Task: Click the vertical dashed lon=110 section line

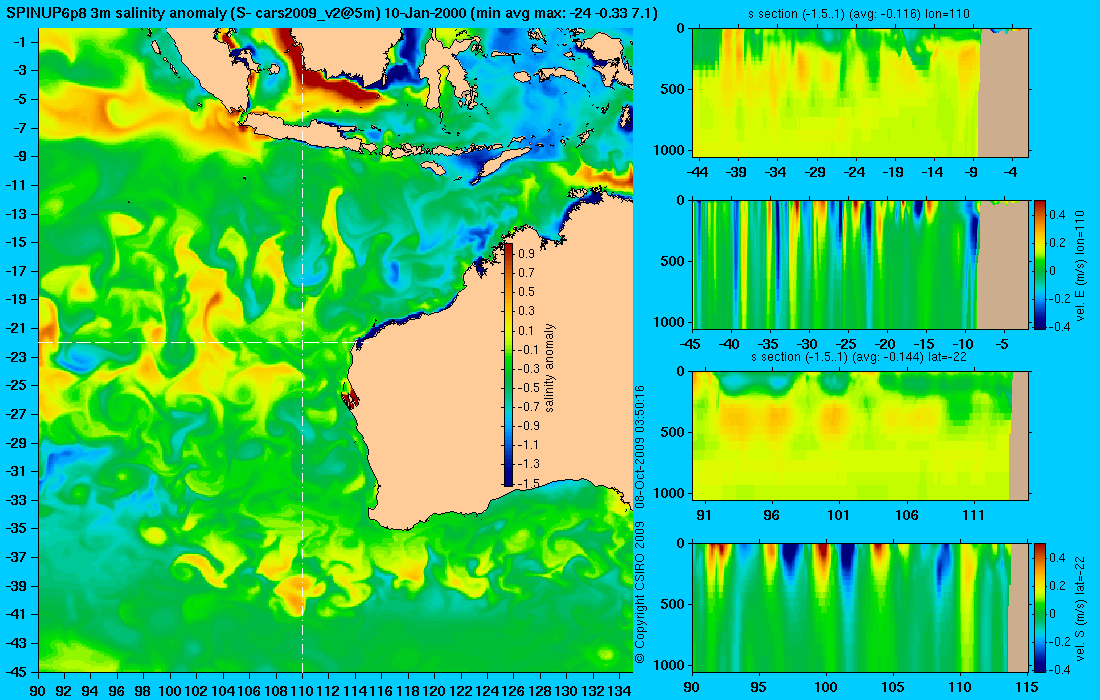Action: (302, 351)
